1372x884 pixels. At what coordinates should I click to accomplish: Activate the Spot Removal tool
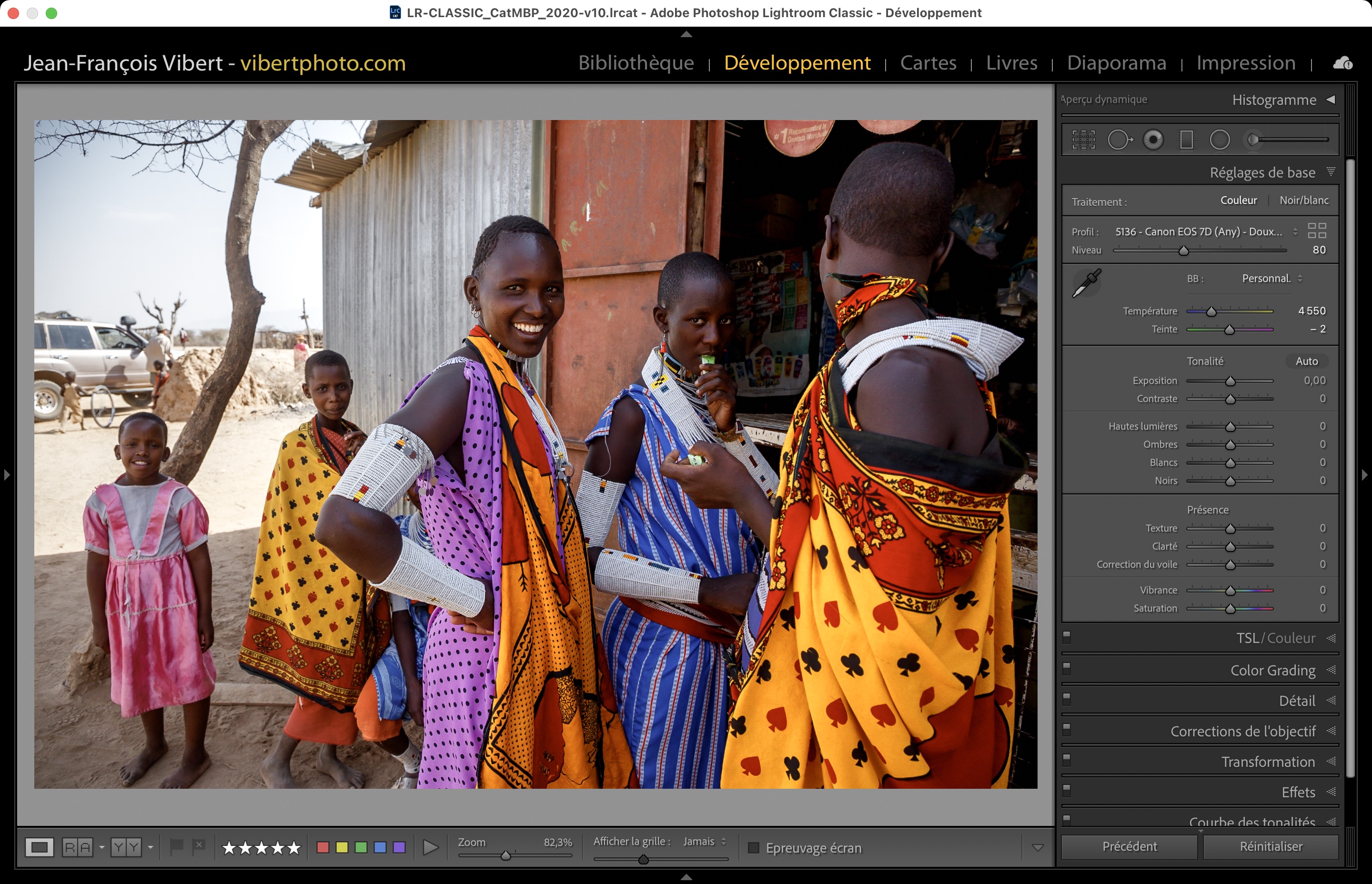tap(1119, 140)
